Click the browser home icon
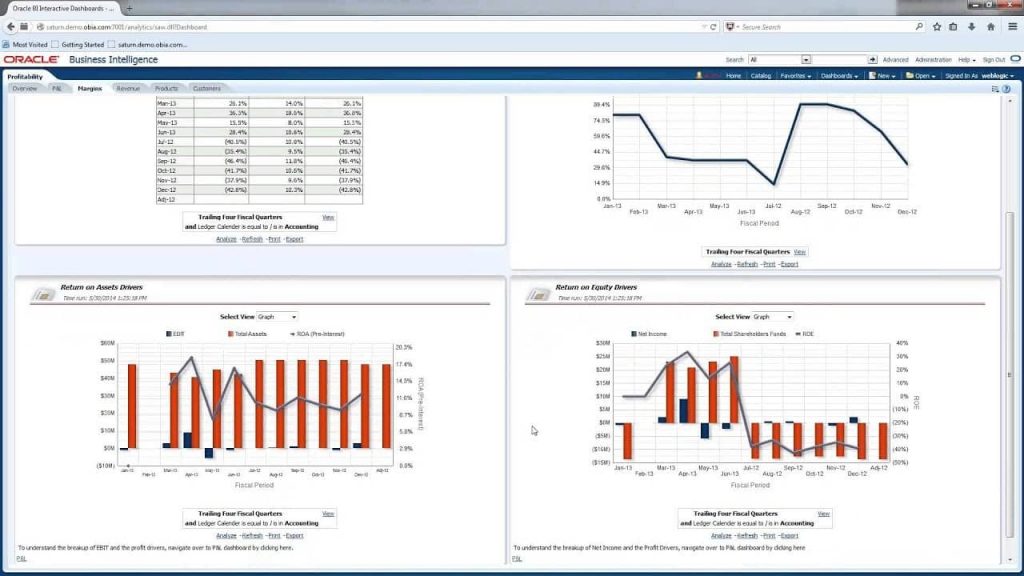1024x576 pixels. (991, 27)
